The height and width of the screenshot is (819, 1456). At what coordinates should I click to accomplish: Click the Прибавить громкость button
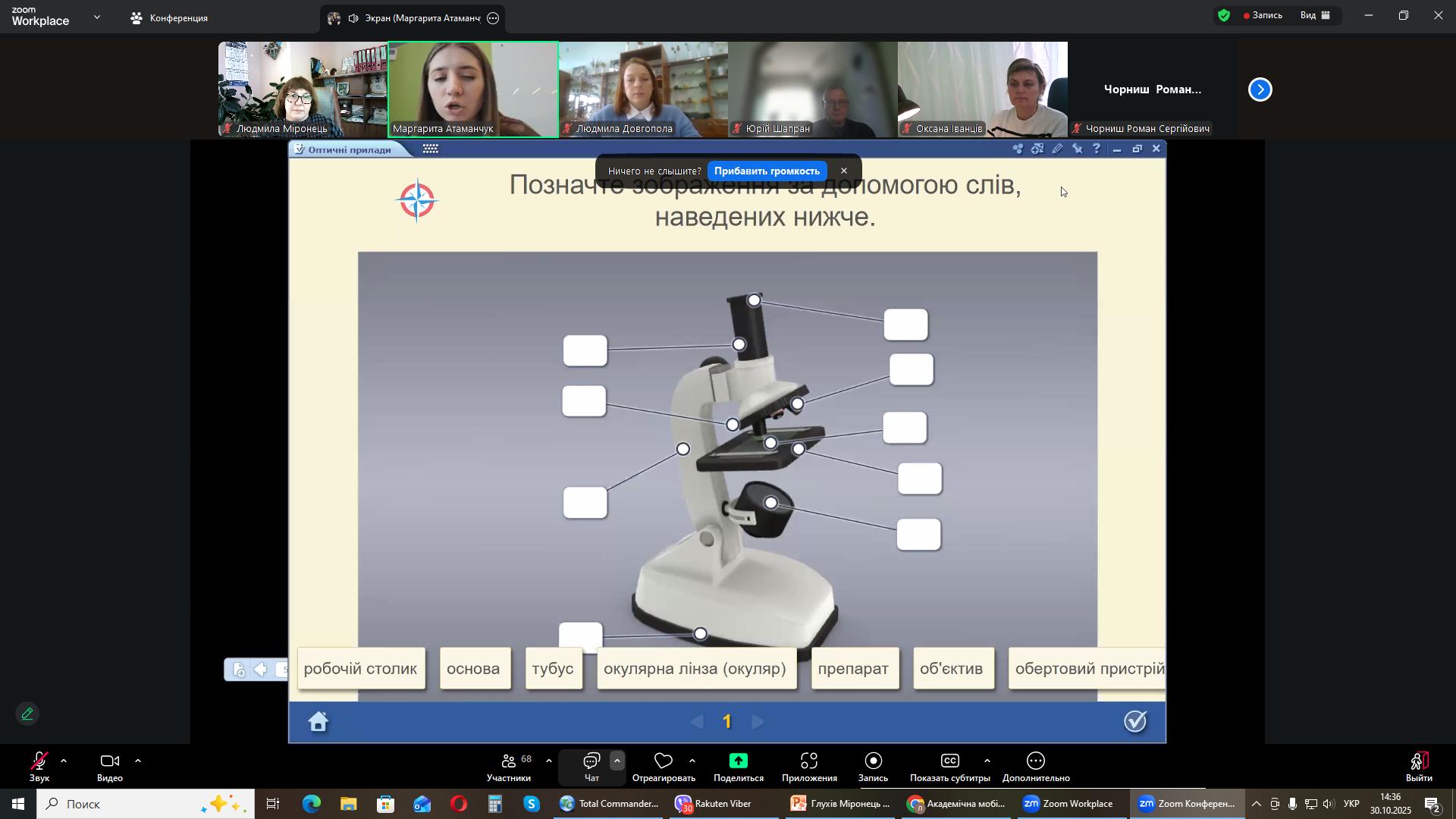[767, 171]
